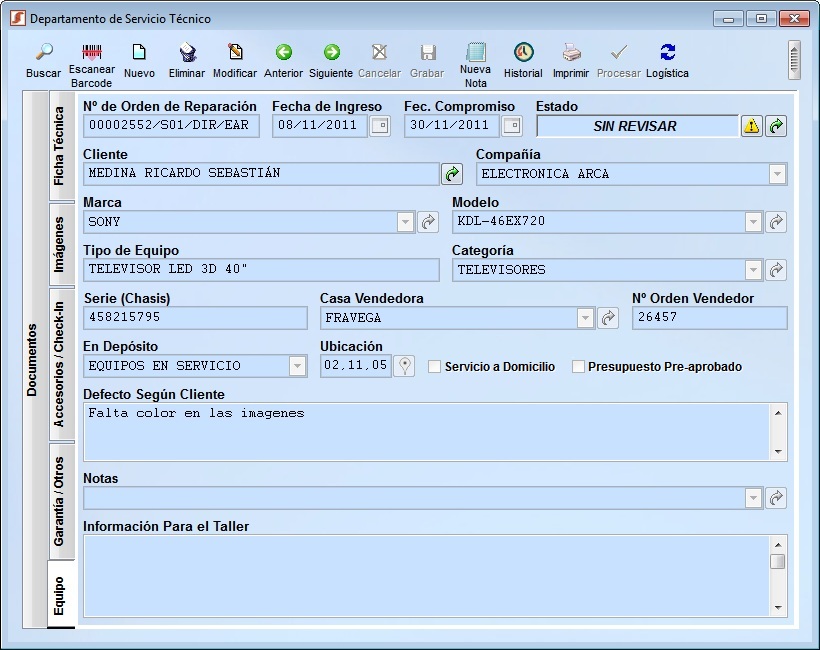
Task: Click the Información Para el Taller text area
Action: 426,576
